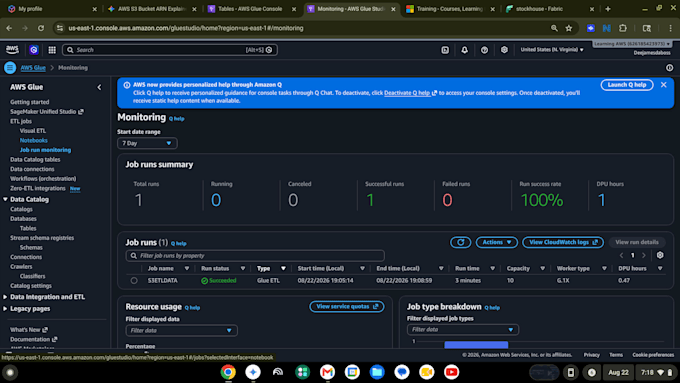Viewport: 680px width, 383px height.
Task: Open Resource usage Filter data dropdown
Action: click(181, 331)
